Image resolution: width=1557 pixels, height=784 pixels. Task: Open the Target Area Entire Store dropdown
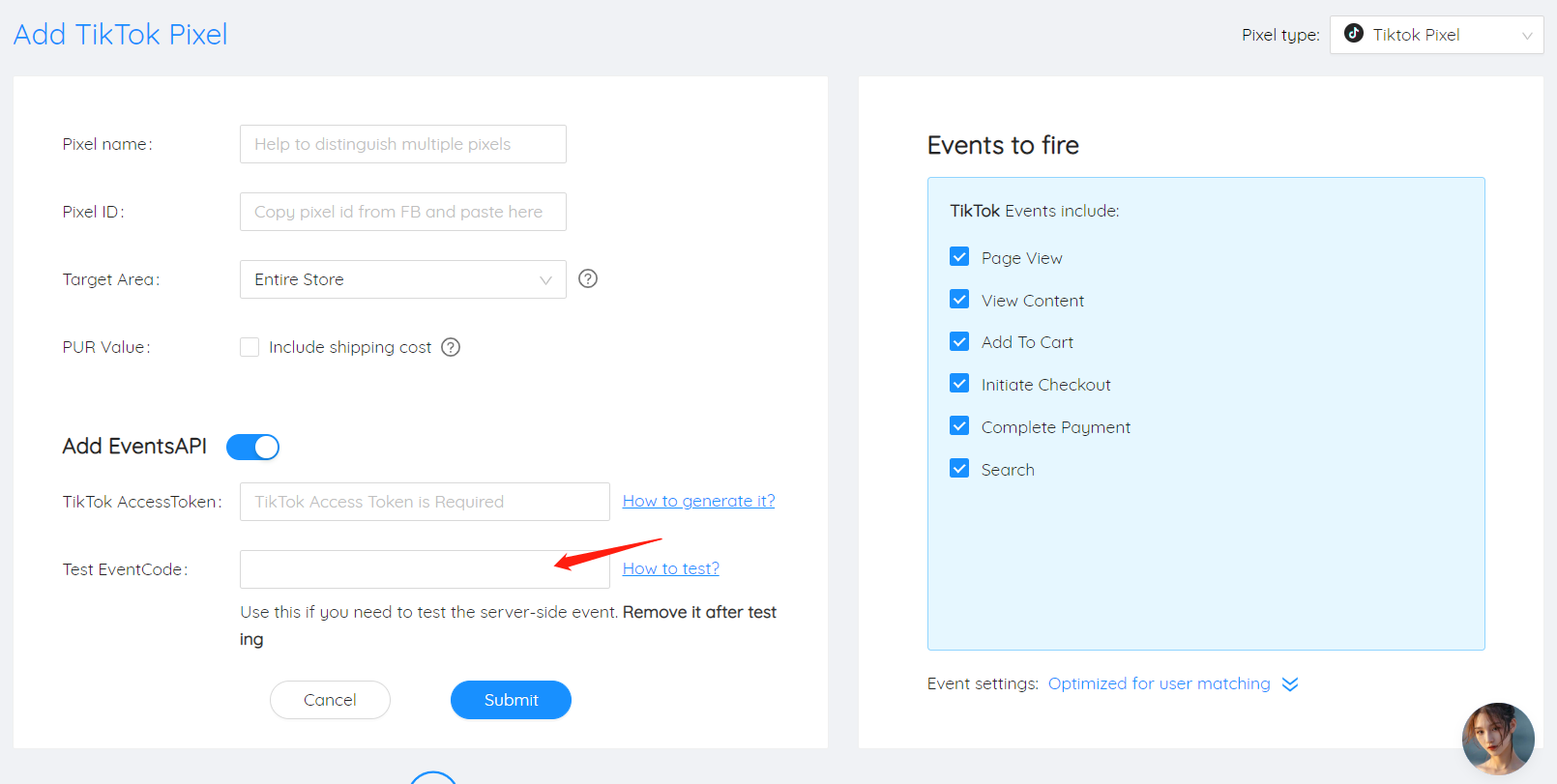(x=403, y=279)
